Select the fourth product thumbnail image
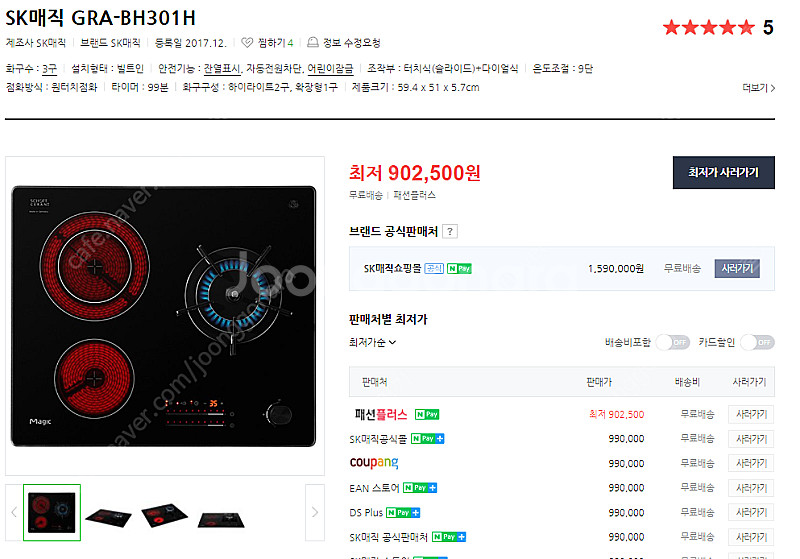This screenshot has height=559, width=800. click(220, 519)
